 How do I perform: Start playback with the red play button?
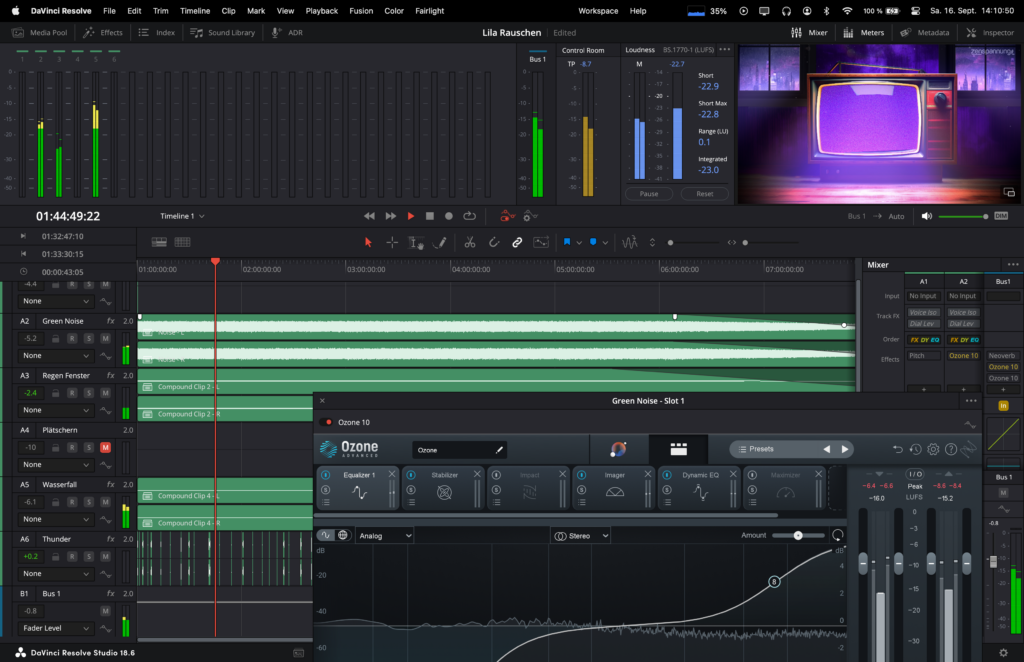point(411,216)
